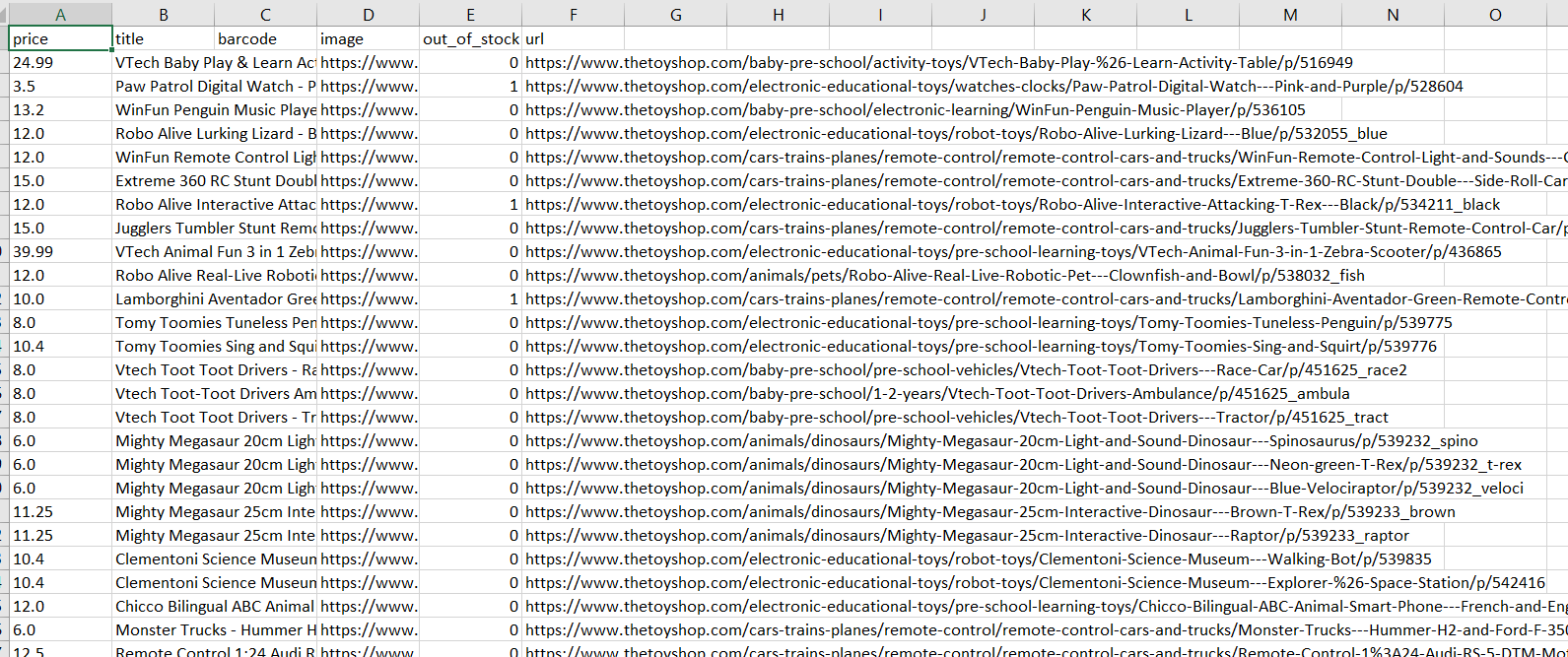Select Lamborghini Aventador Green title cell
The width and height of the screenshot is (1568, 657).
[x=215, y=298]
